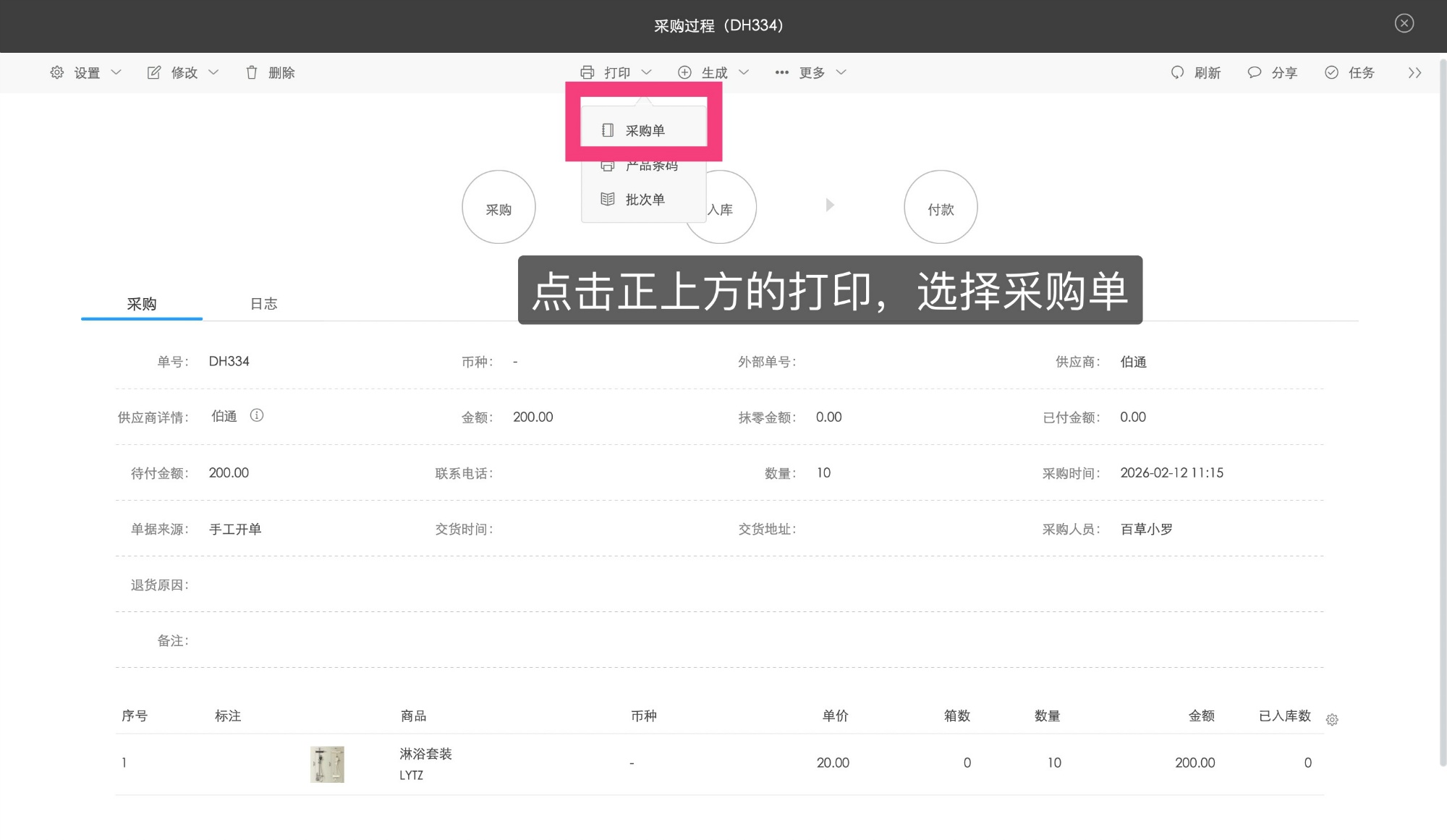
Task: Click the 修改 edit icon
Action: (x=153, y=72)
